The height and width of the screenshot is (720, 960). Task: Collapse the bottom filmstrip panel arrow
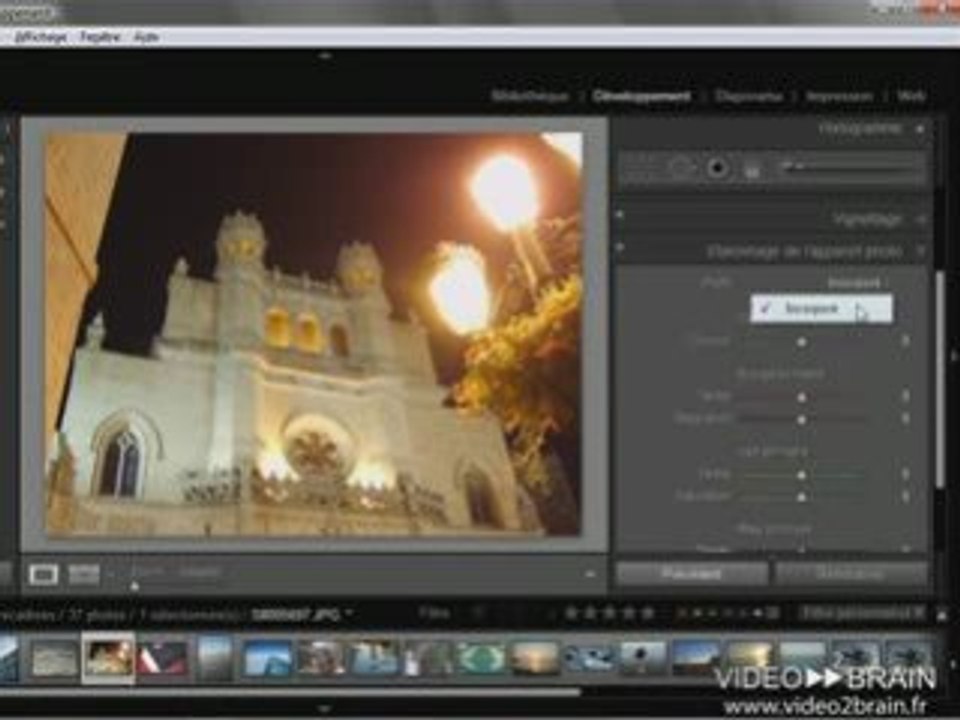[x=325, y=709]
